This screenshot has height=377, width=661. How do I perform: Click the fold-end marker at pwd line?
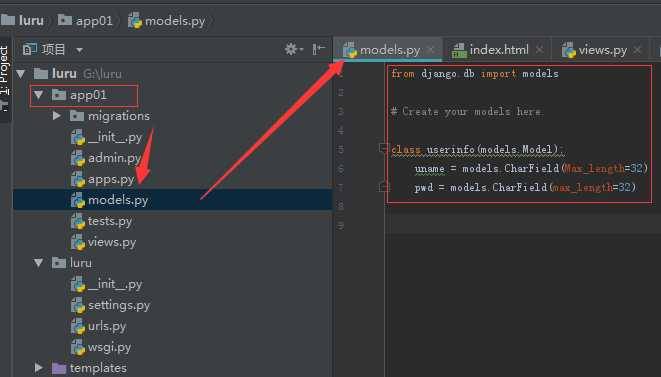pyautogui.click(x=384, y=186)
